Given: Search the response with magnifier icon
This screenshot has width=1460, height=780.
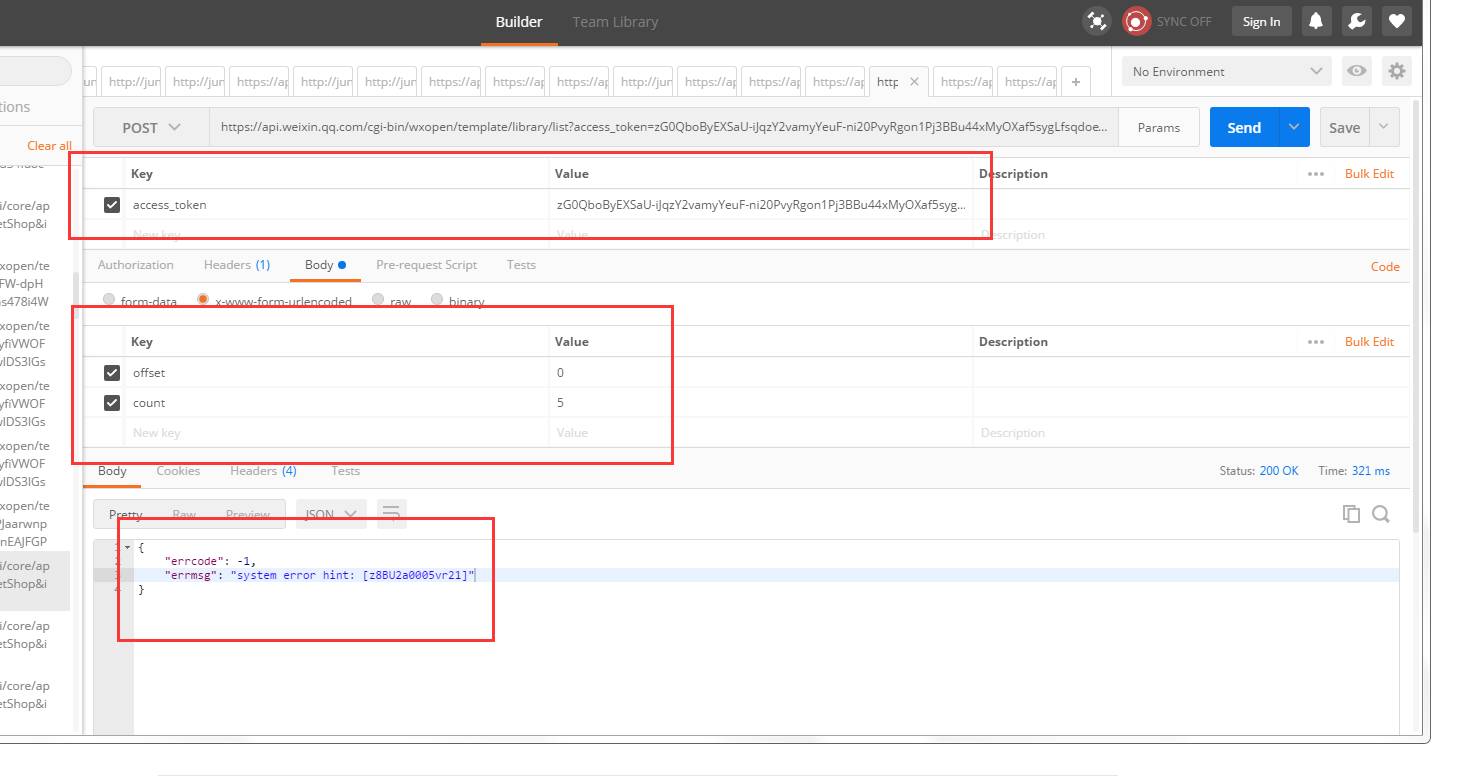Looking at the screenshot, I should [1381, 514].
